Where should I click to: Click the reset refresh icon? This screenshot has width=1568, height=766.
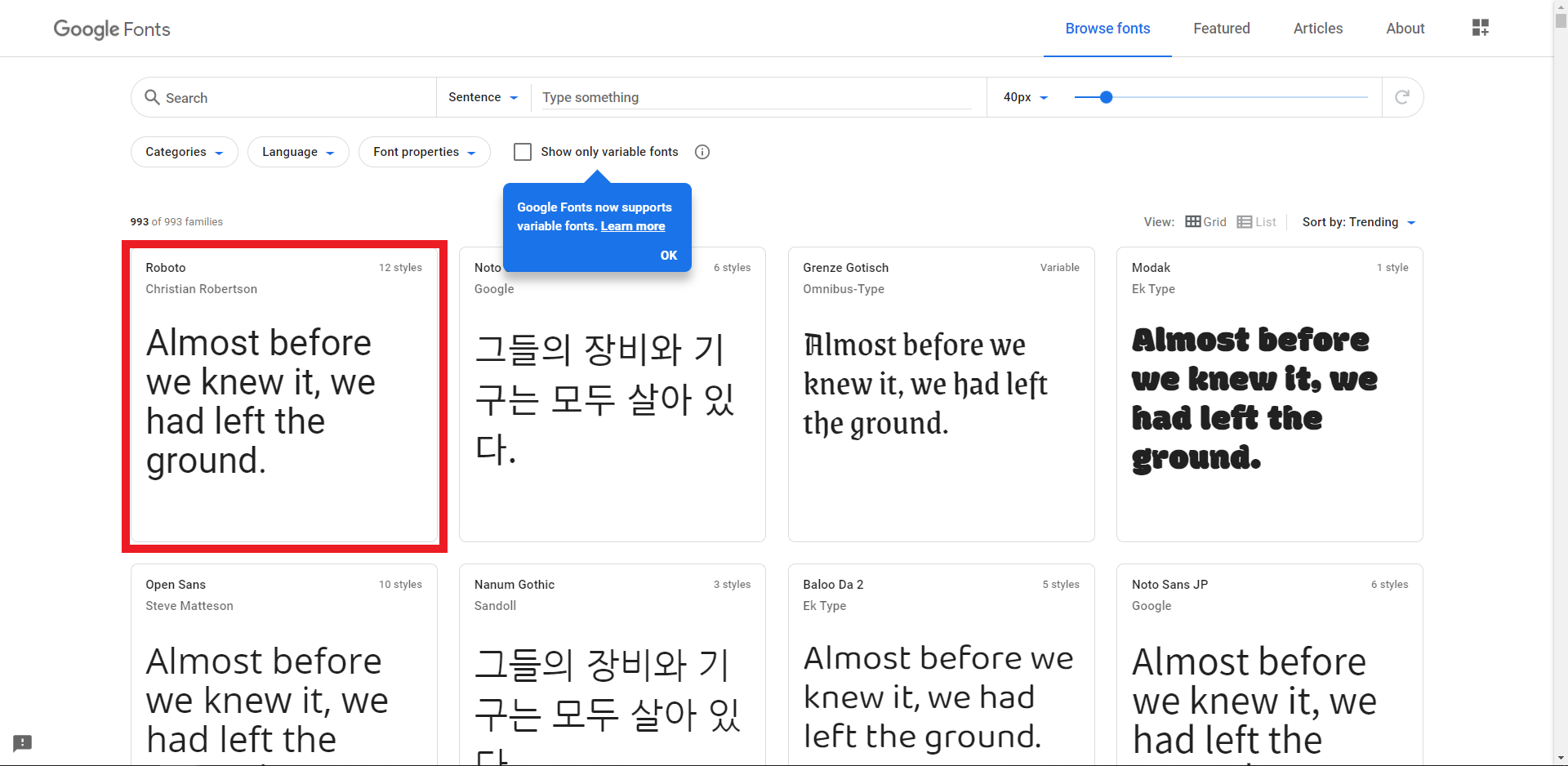point(1402,97)
